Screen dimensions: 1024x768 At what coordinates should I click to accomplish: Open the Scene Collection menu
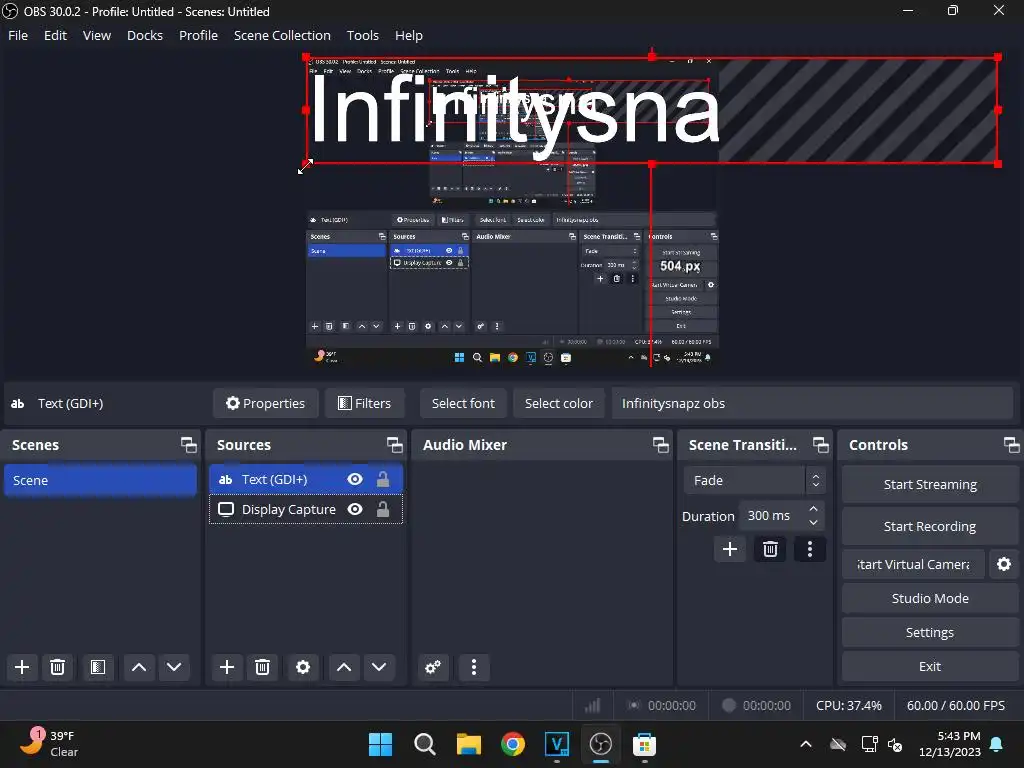(282, 35)
